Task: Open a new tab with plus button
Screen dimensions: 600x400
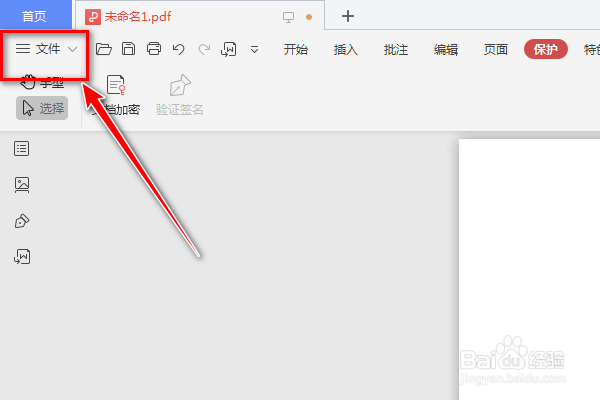Action: [x=348, y=16]
